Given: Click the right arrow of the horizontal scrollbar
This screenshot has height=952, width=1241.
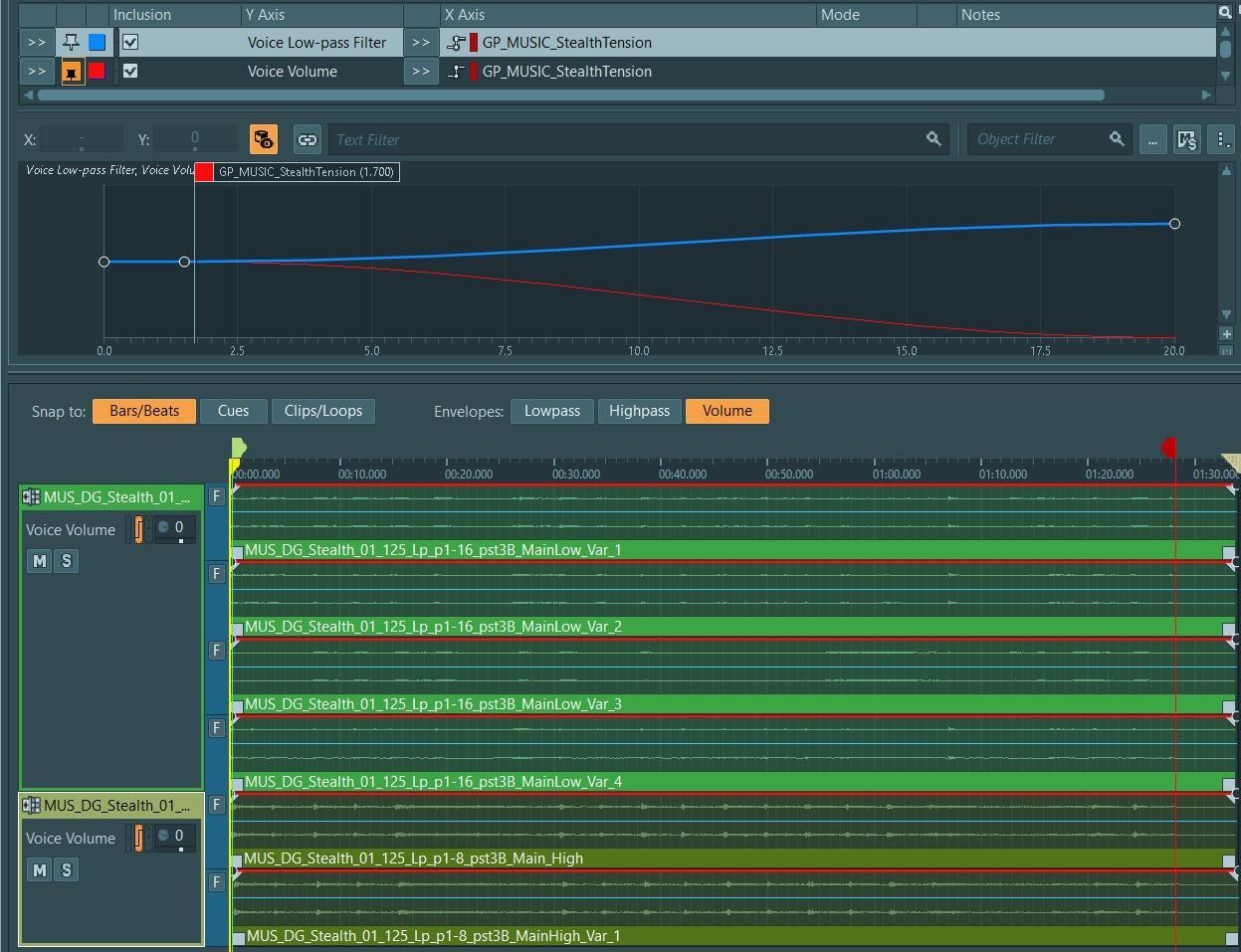Looking at the screenshot, I should (x=1206, y=95).
